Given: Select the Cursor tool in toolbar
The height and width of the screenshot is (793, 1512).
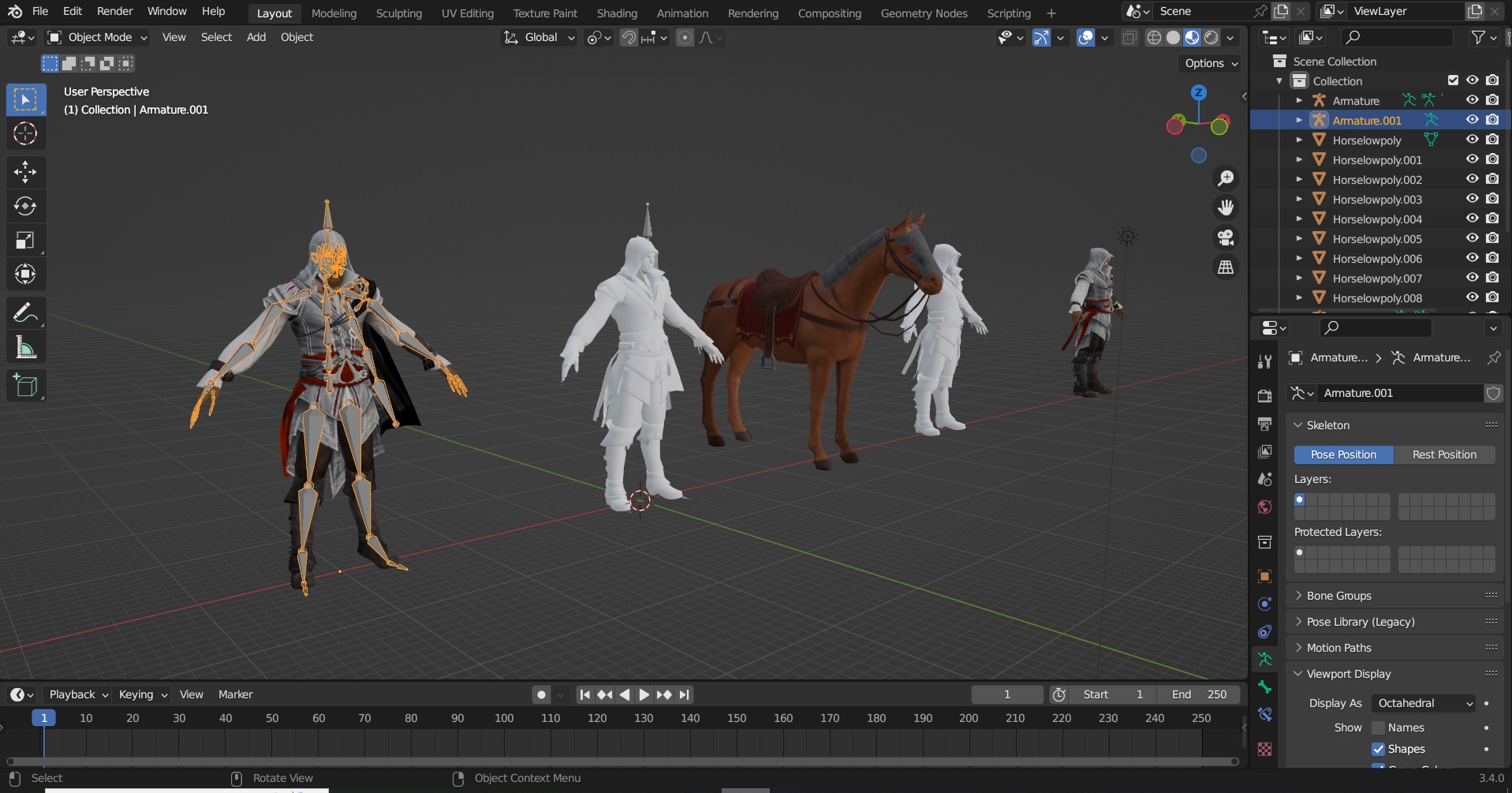Looking at the screenshot, I should (x=25, y=133).
